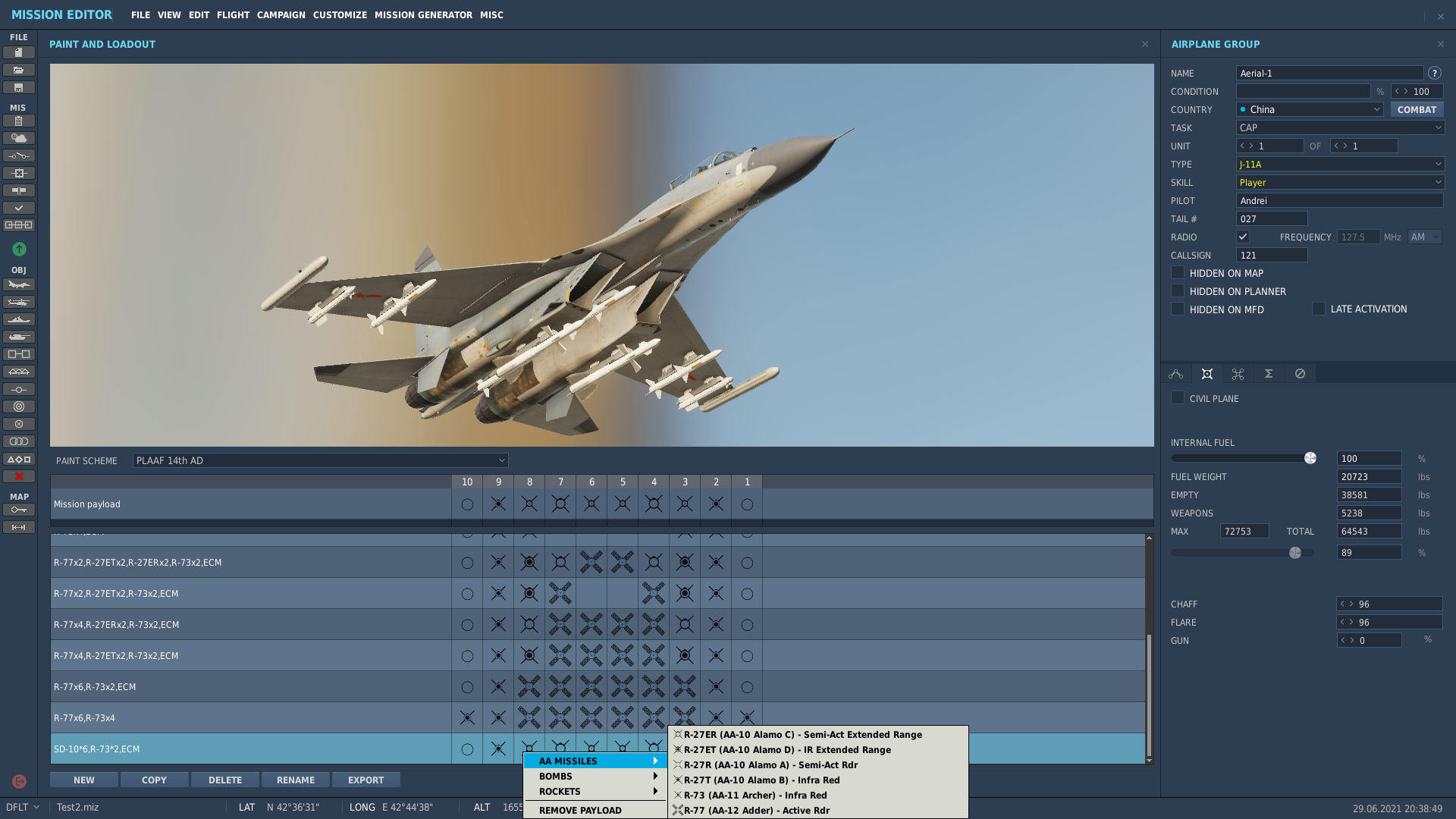
Task: Click the green fly mission arrow button
Action: coord(19,249)
